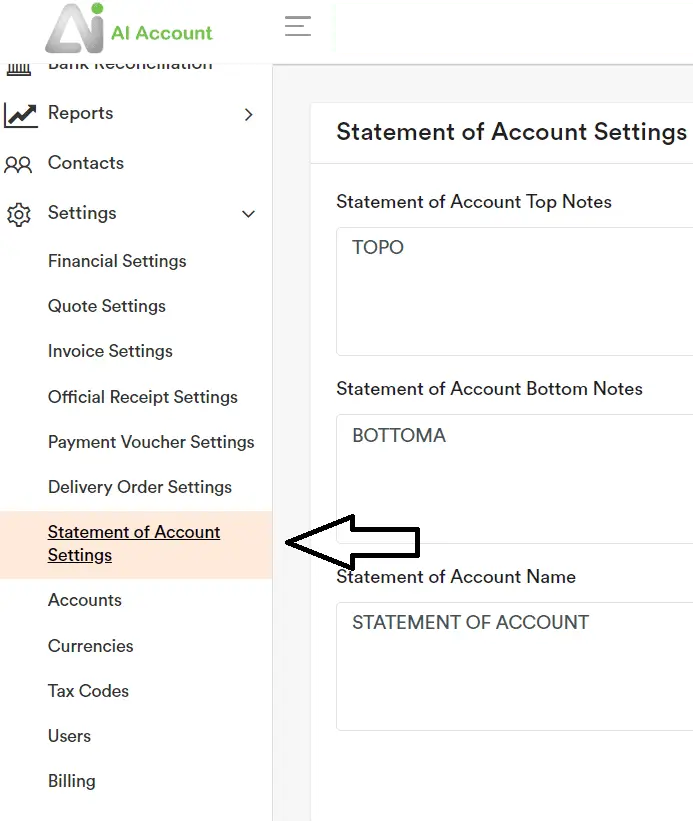Select Statement of Account Settings item
Viewport: 693px width, 821px height.
134,544
